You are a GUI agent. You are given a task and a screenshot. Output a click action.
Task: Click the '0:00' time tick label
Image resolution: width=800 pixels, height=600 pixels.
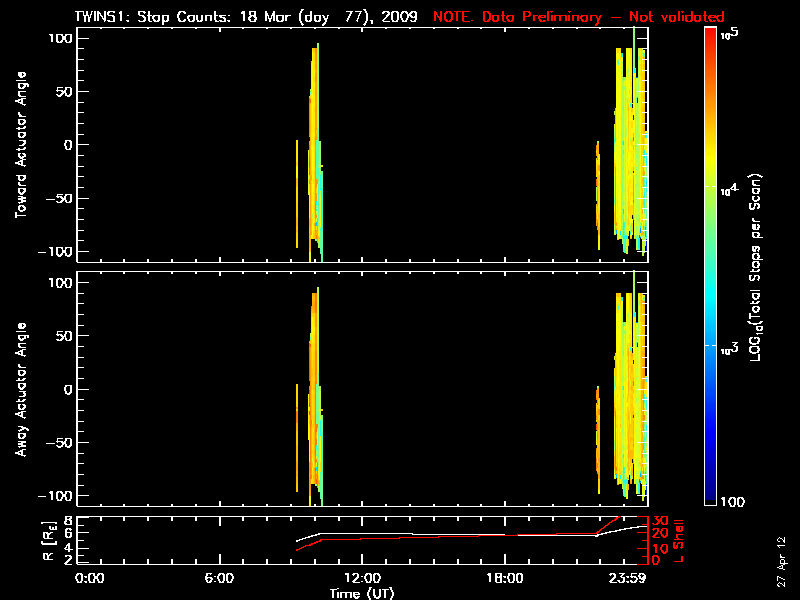(x=90, y=578)
